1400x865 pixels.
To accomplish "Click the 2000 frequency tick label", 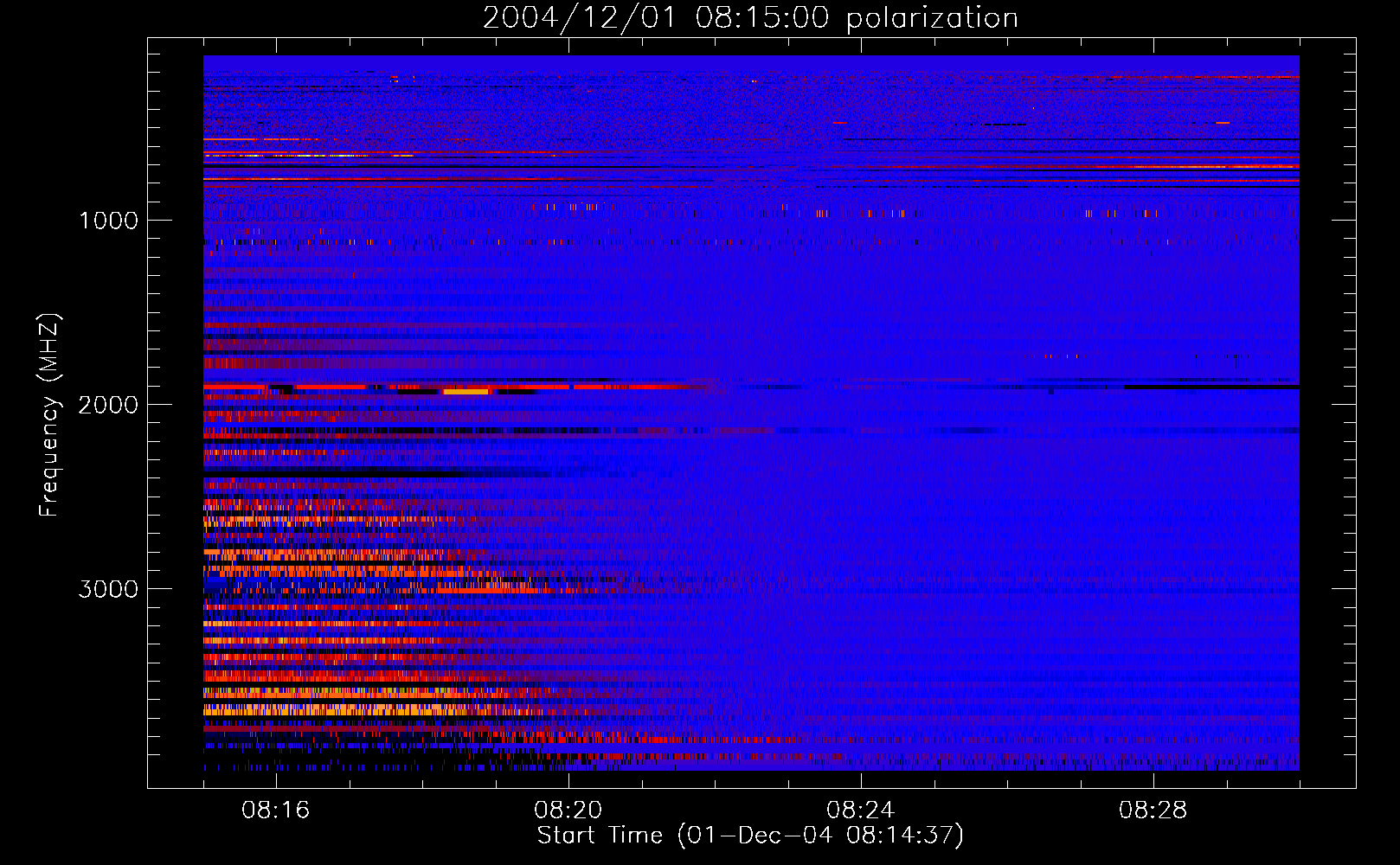I will (x=108, y=405).
